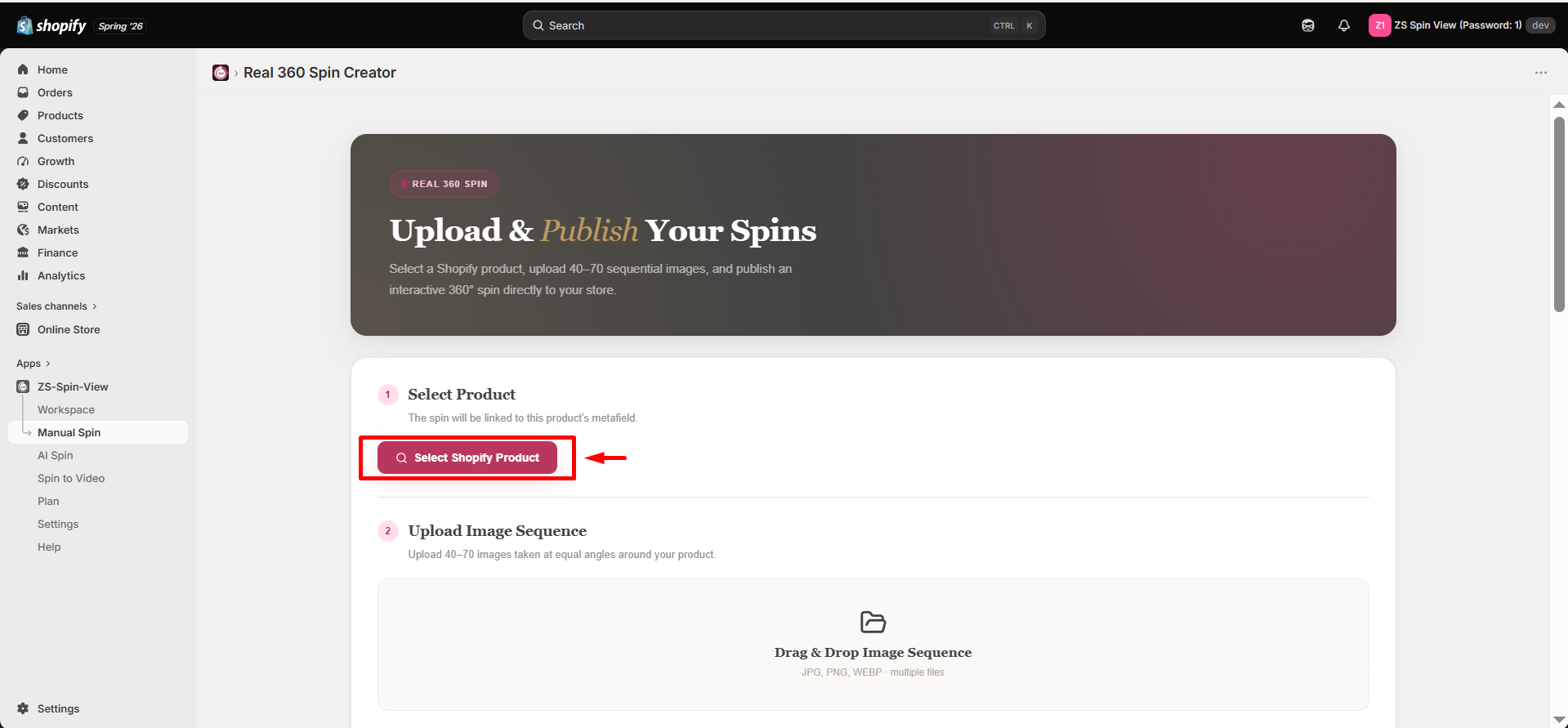Click the ZS-Spin-View app icon in sidebar
The image size is (1568, 728).
23,386
